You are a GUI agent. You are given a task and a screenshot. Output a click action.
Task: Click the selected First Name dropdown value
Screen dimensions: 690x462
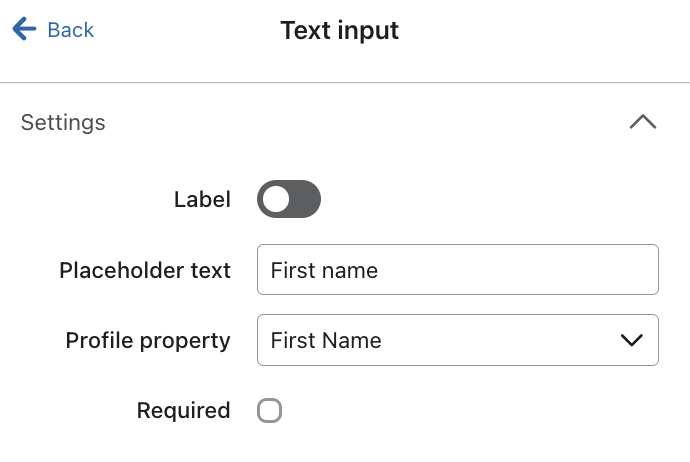[x=326, y=340]
